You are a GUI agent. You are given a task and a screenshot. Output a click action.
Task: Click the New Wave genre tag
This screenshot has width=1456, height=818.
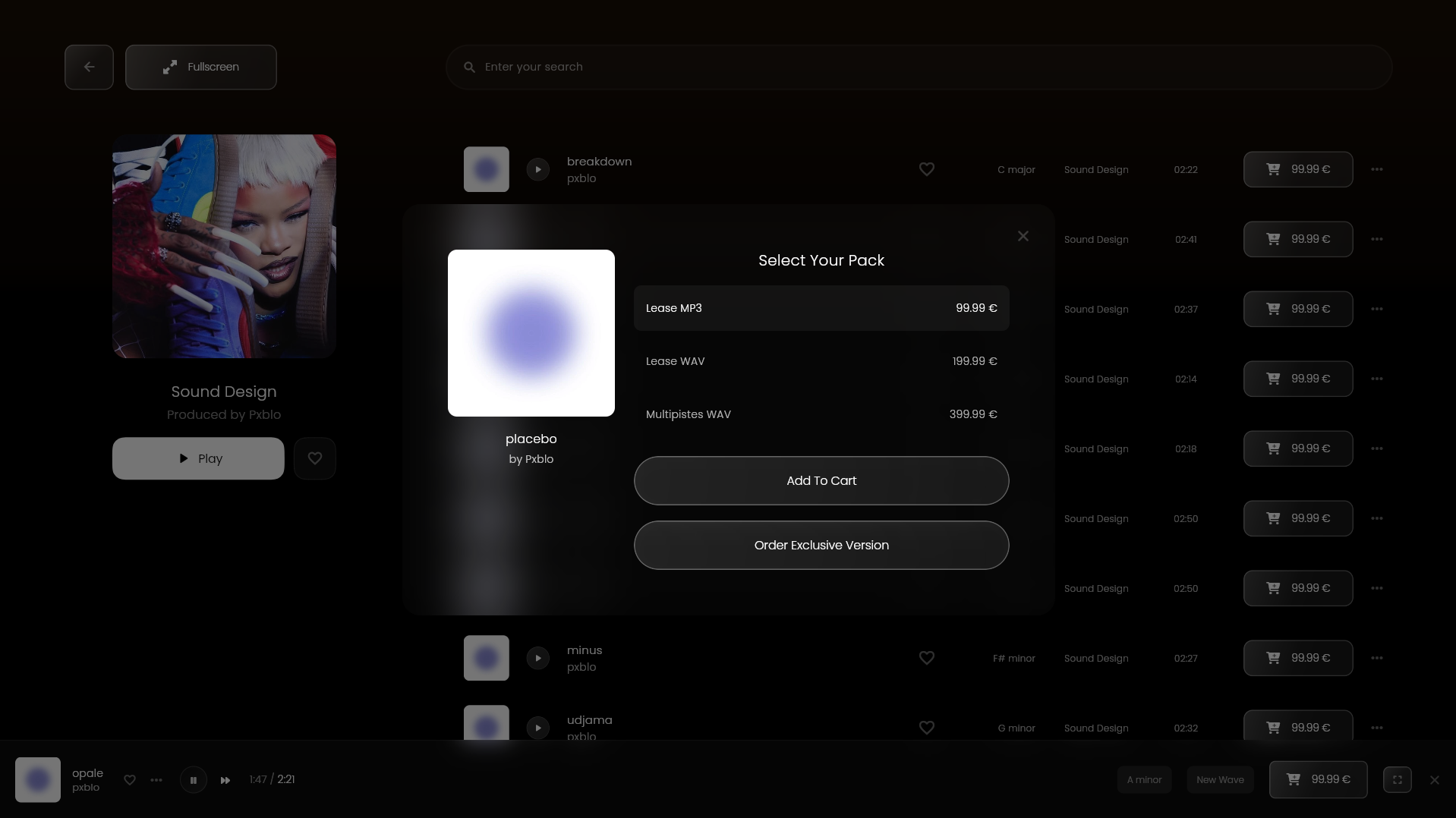pos(1220,780)
